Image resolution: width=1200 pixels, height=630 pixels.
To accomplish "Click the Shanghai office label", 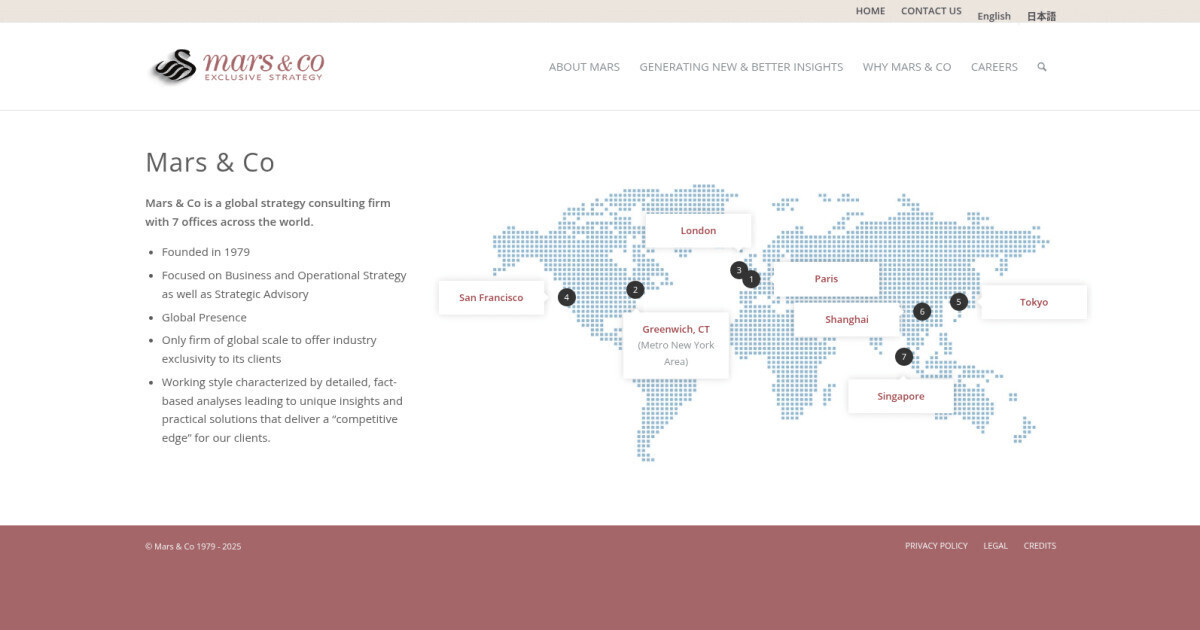I will click(847, 320).
